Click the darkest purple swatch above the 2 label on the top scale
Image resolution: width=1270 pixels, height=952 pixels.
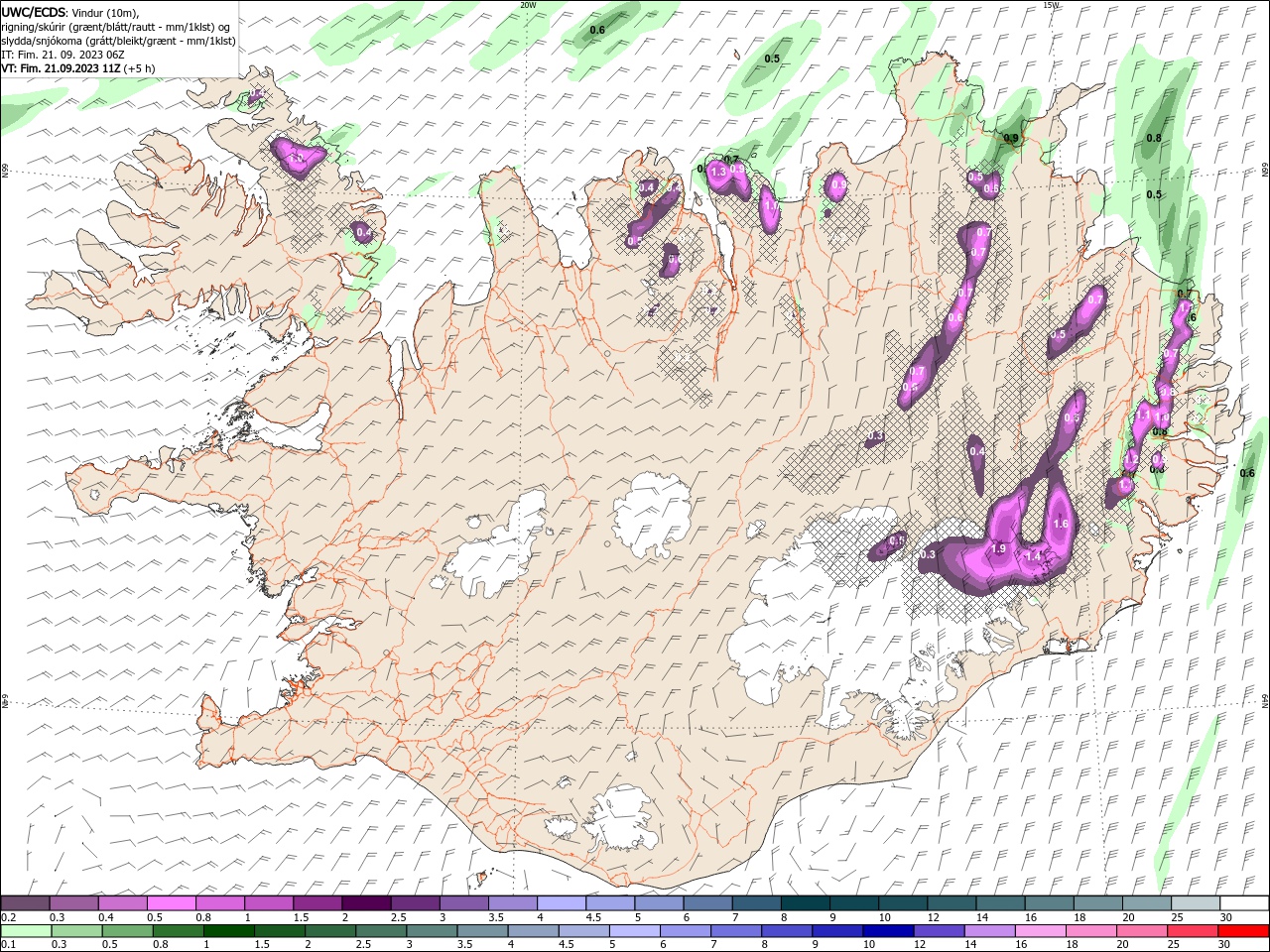coord(366,903)
